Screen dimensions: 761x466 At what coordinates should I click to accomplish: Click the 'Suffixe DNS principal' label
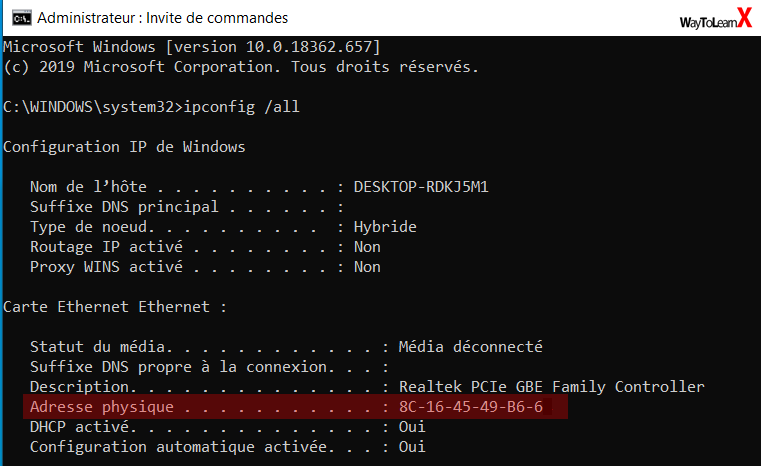124,207
